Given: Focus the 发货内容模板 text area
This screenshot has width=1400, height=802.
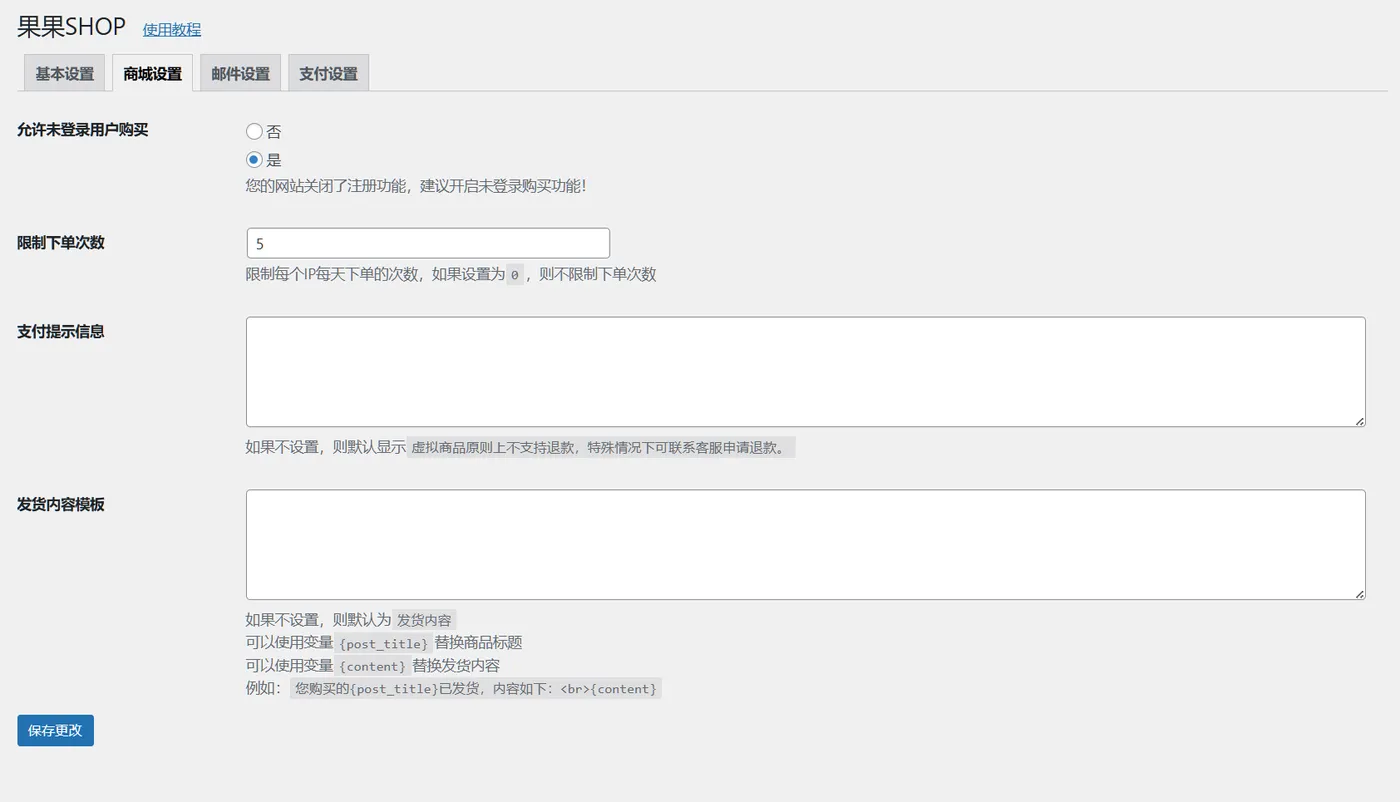Looking at the screenshot, I should [806, 545].
